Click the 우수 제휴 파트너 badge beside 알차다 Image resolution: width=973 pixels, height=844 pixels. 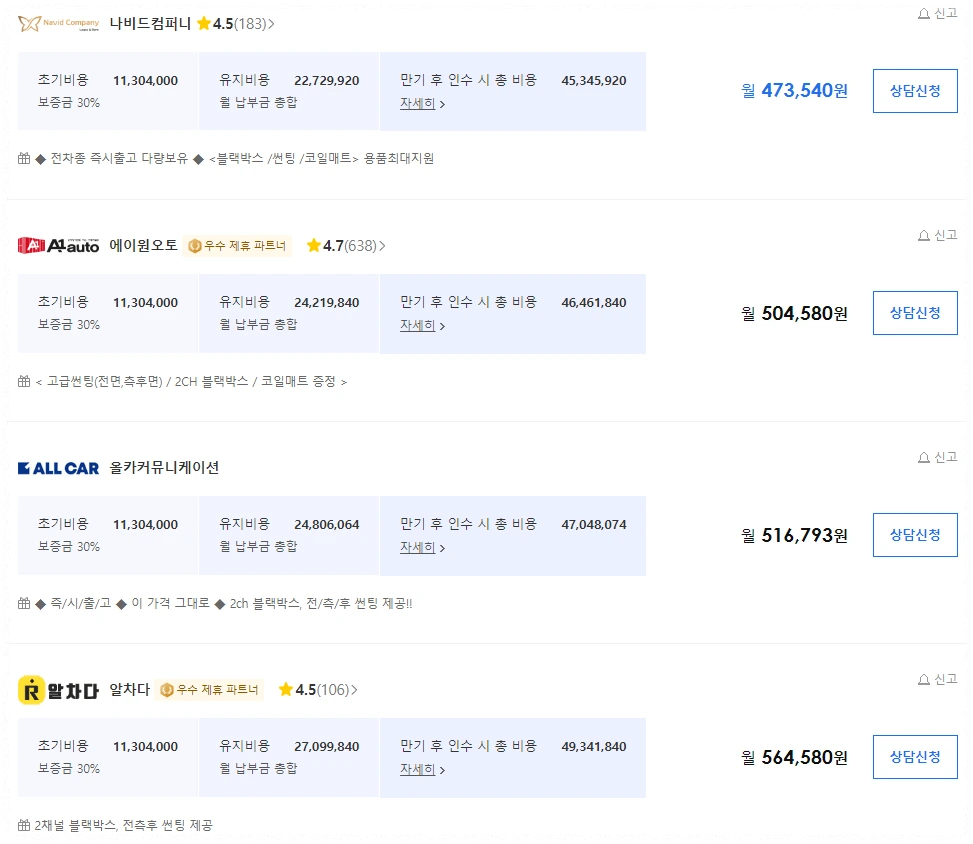point(211,688)
